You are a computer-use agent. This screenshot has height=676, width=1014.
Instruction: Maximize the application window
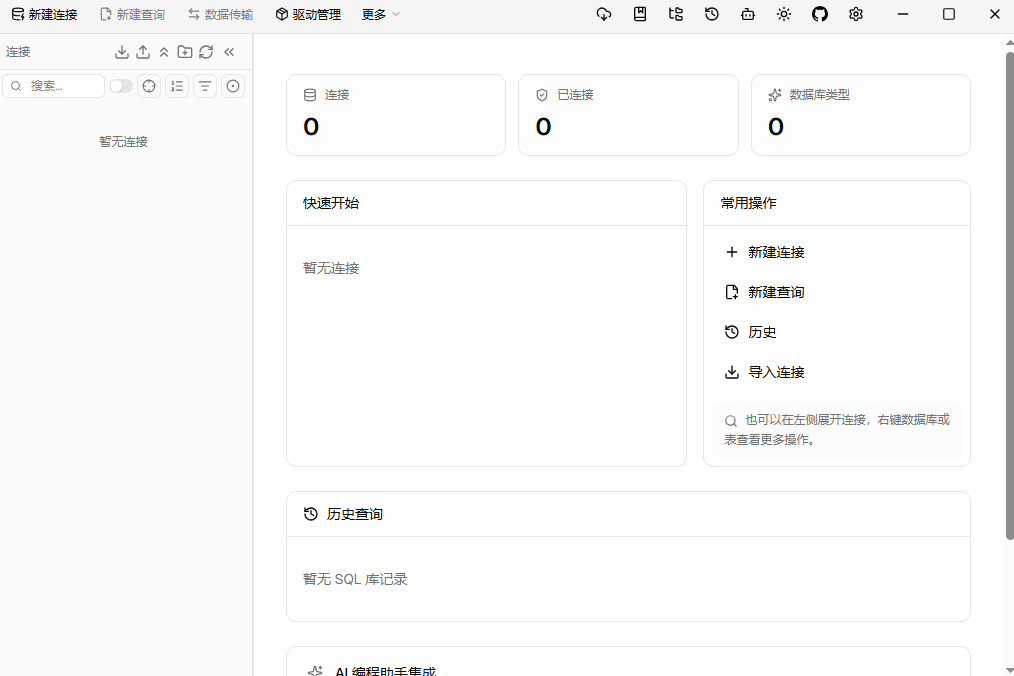click(x=949, y=14)
